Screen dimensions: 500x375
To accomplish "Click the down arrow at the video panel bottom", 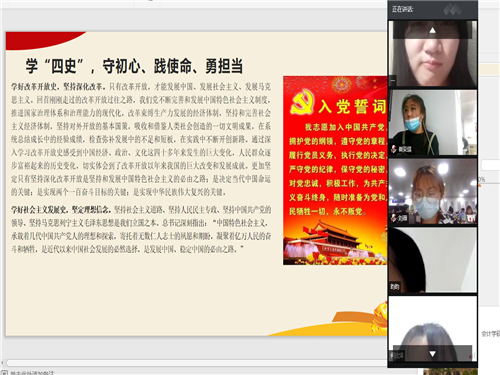I will (432, 354).
